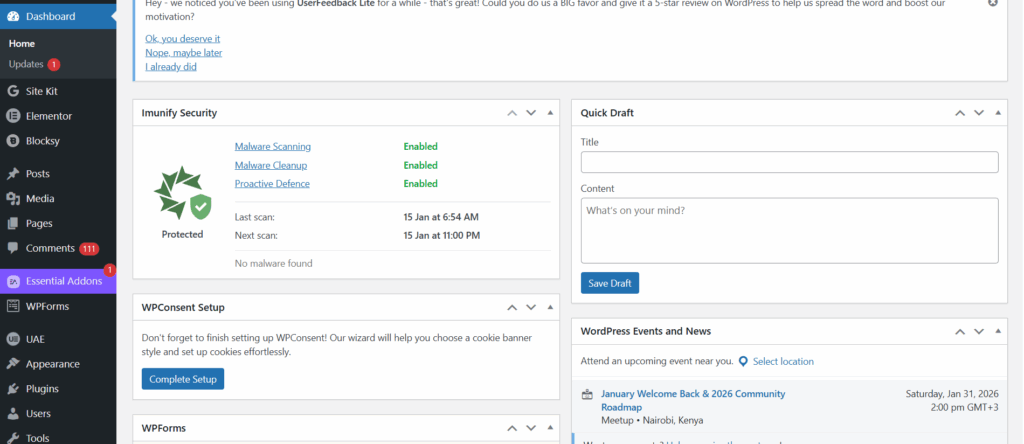
Task: Click the Blocksy icon in sidebar
Action: point(12,141)
